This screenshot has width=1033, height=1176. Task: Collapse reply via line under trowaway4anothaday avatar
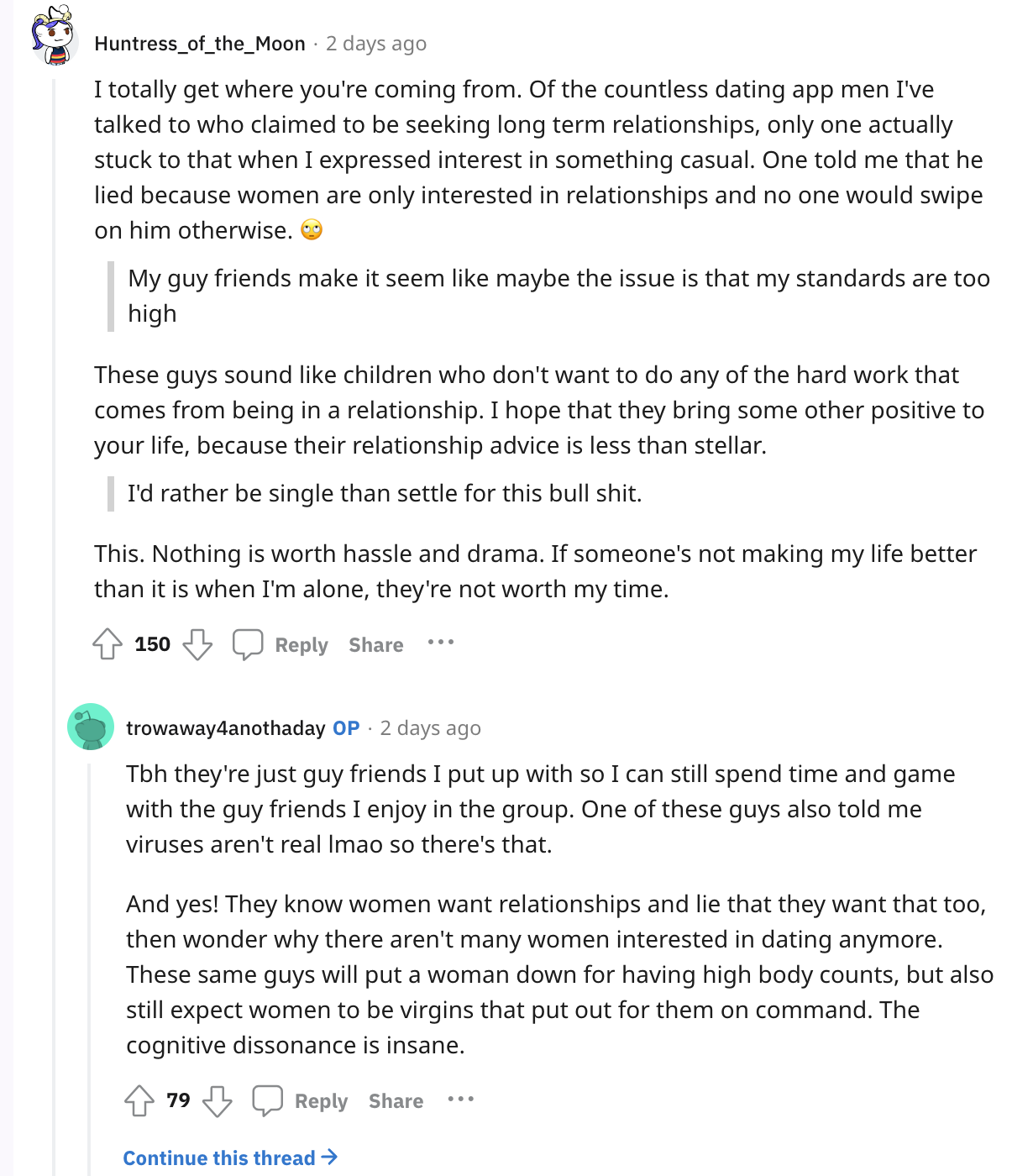click(90, 966)
